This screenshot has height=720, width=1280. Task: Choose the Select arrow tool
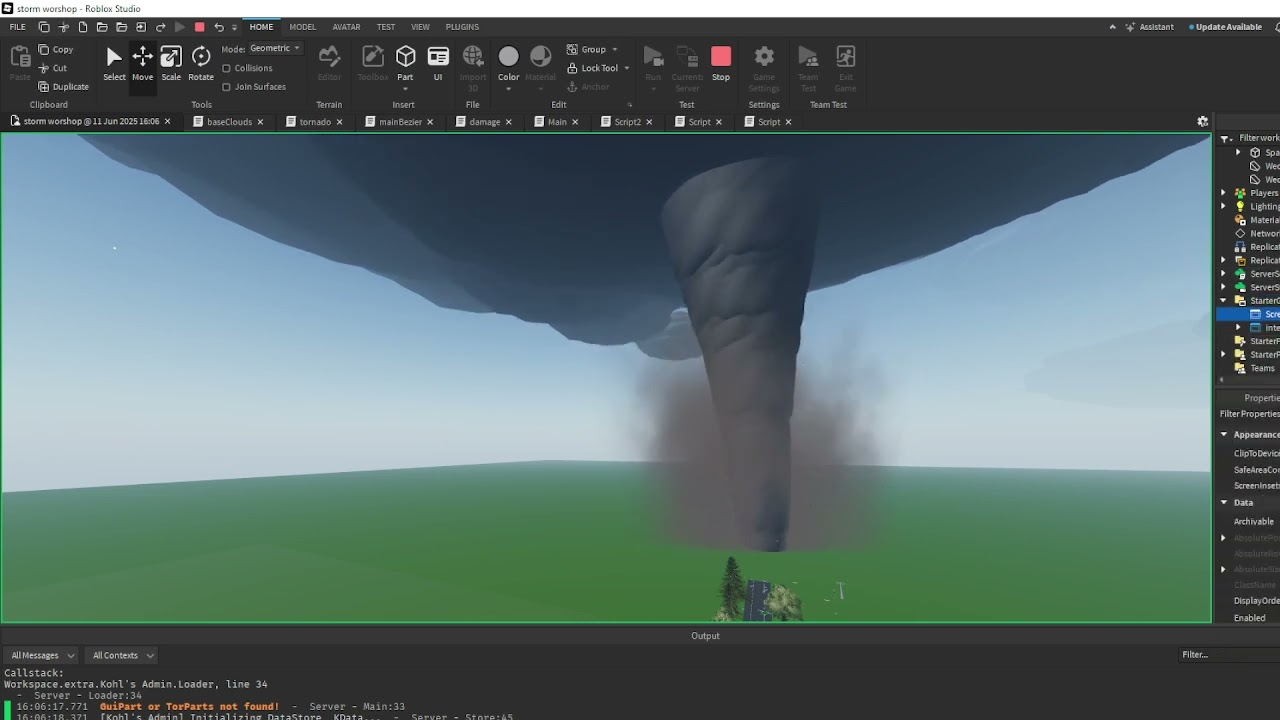114,64
